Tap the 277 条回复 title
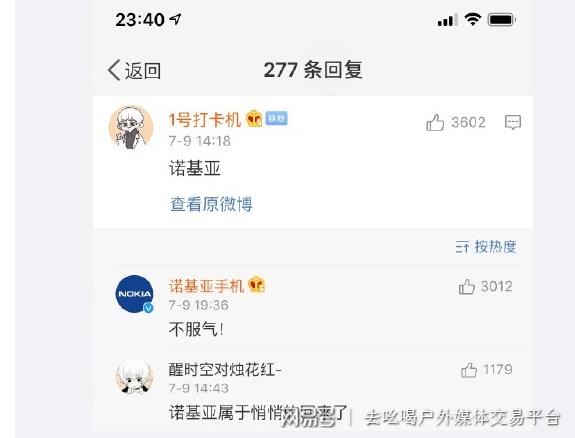Screen dimensions: 575x438 click(313, 70)
